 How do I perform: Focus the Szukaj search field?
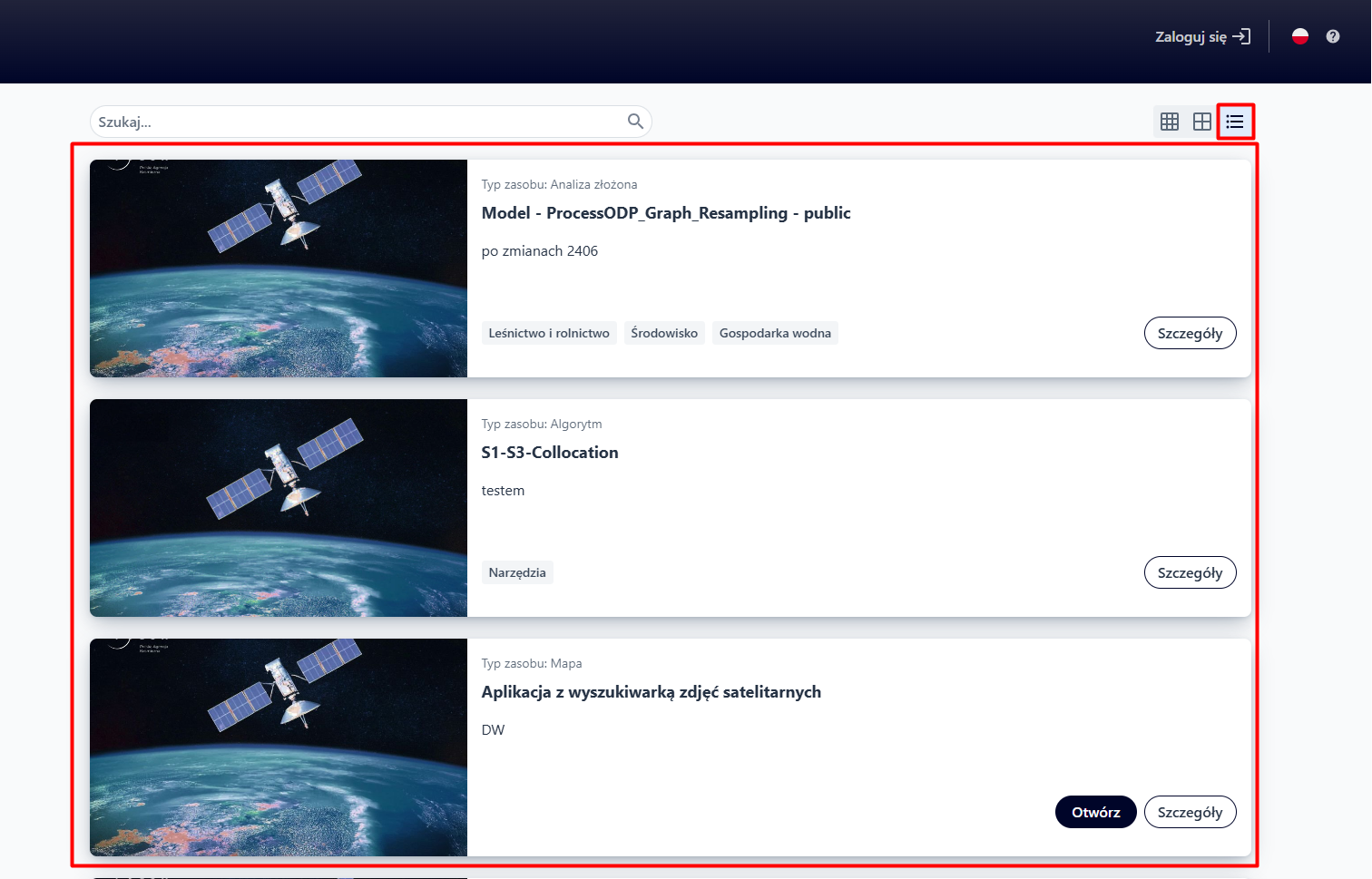coord(370,122)
